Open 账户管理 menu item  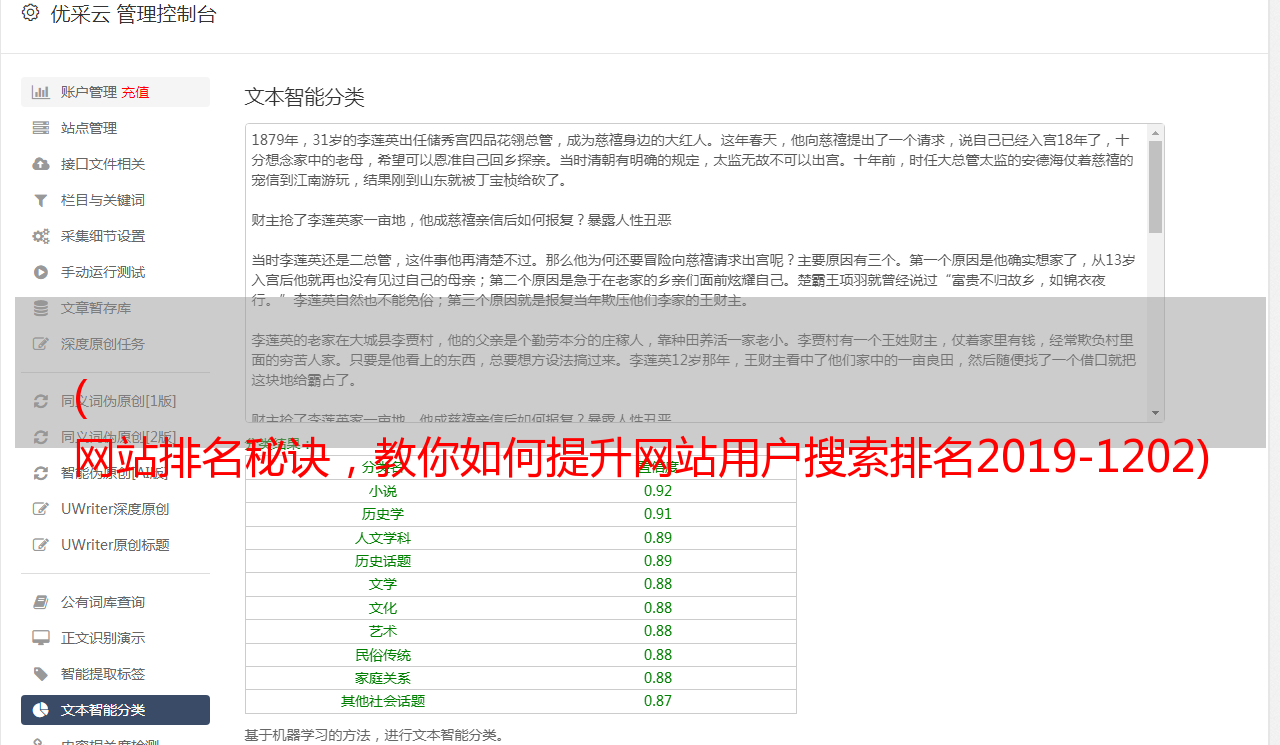point(115,92)
